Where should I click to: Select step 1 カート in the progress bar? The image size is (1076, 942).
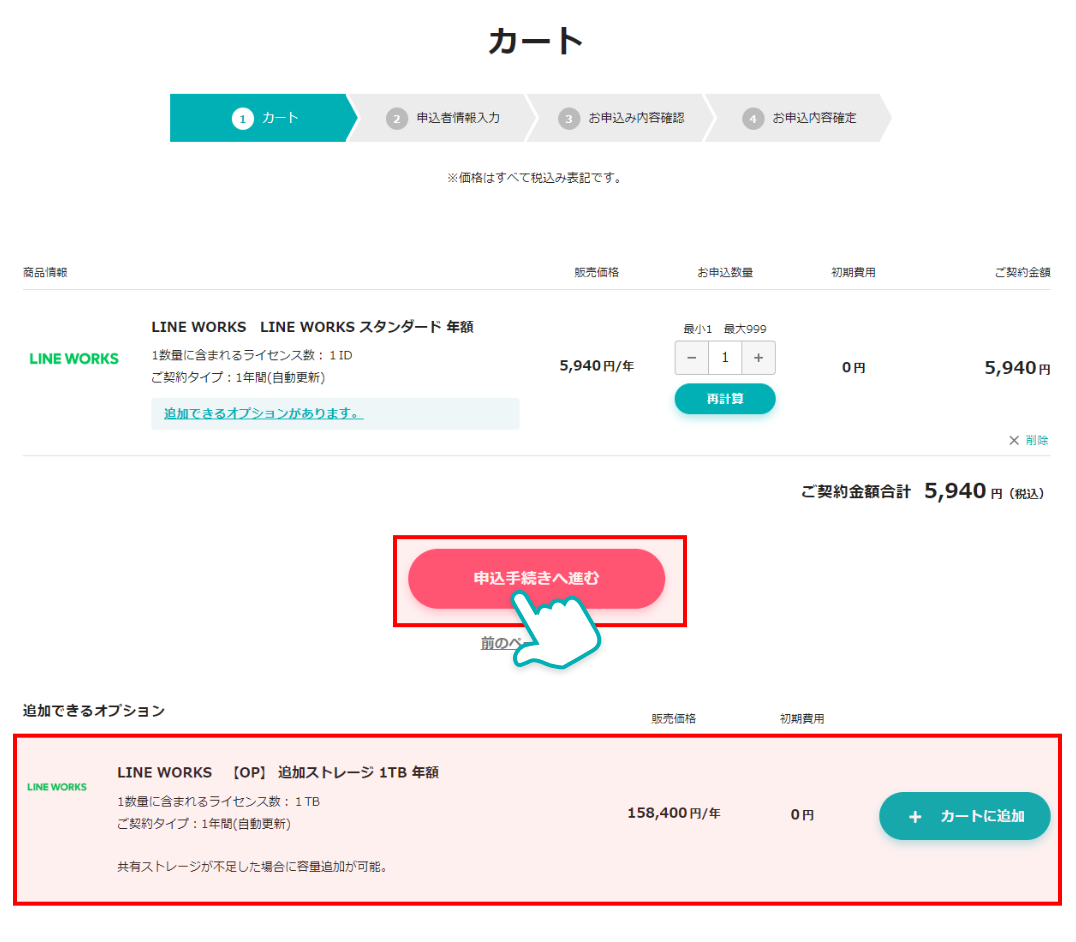click(x=264, y=118)
